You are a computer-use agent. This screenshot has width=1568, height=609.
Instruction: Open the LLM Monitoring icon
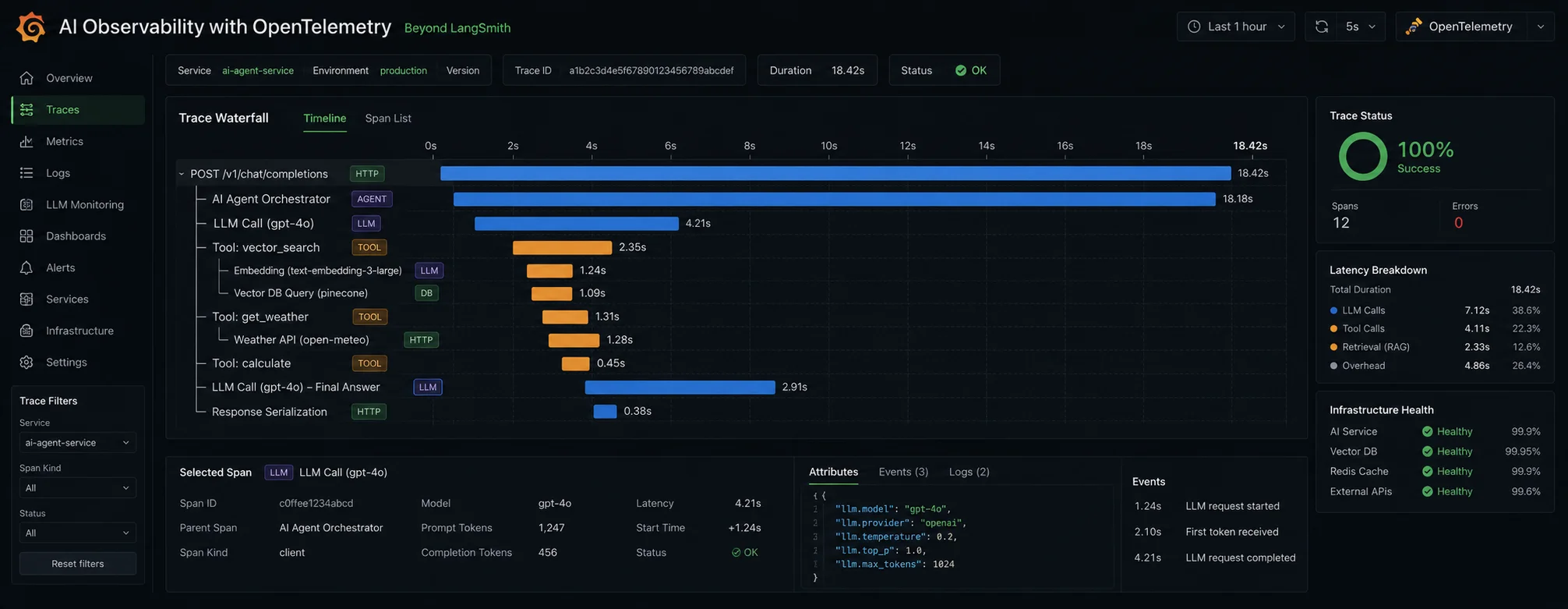pos(26,204)
